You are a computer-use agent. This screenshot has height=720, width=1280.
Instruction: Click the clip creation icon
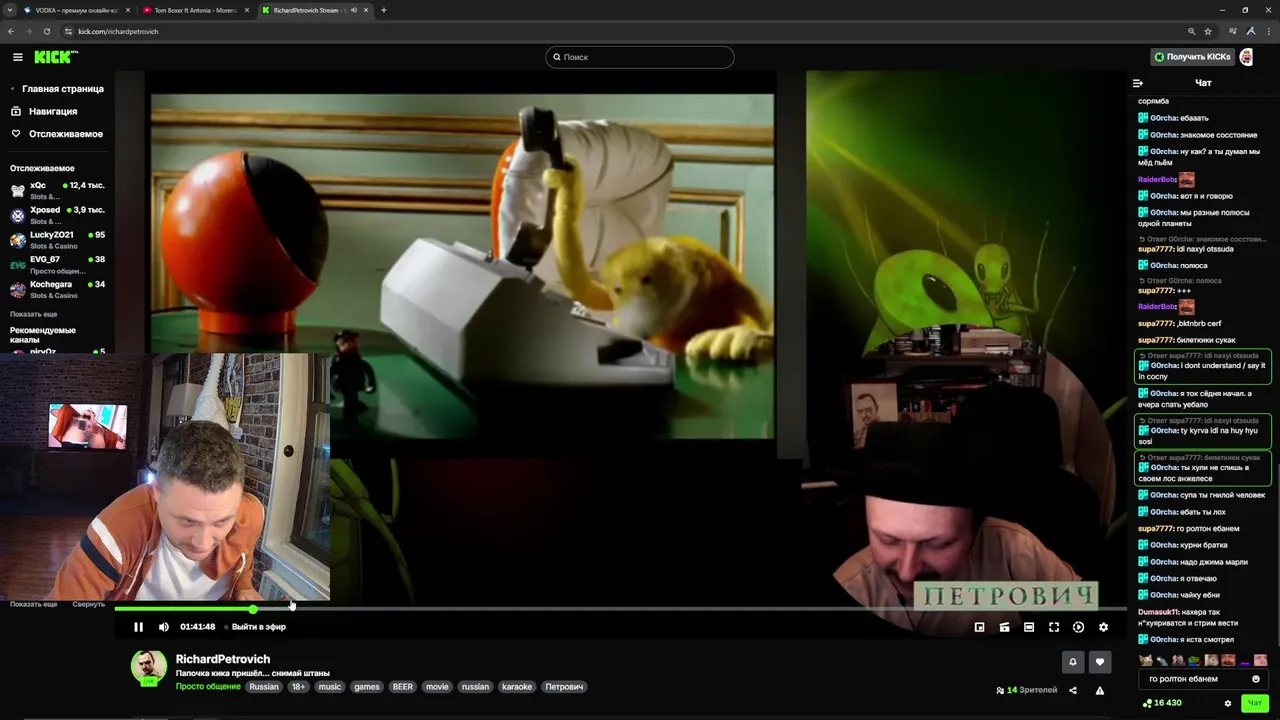point(1004,627)
